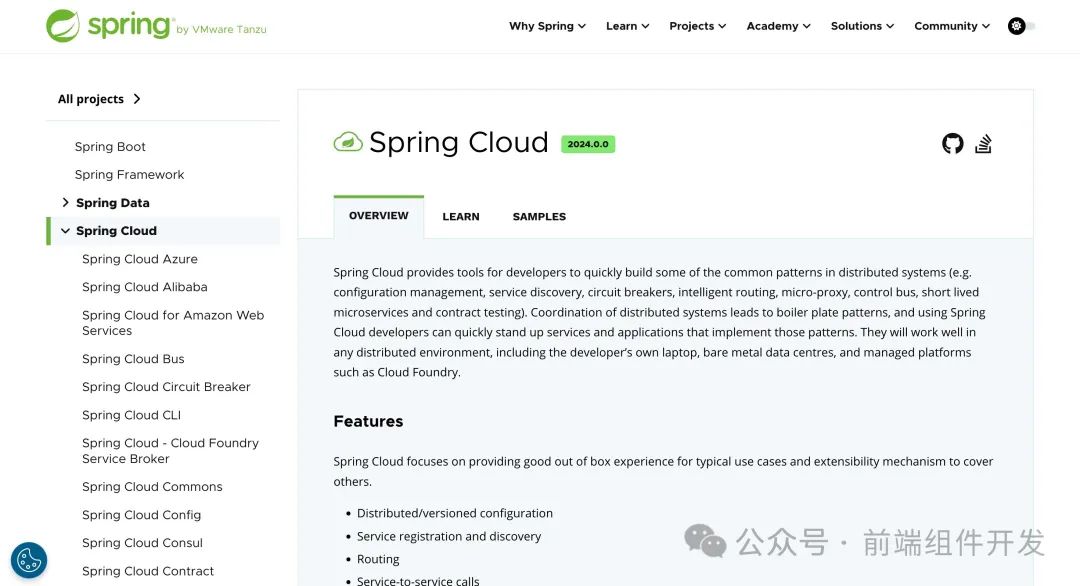Switch to the LEARN tab
The width and height of the screenshot is (1080, 586).
[461, 216]
